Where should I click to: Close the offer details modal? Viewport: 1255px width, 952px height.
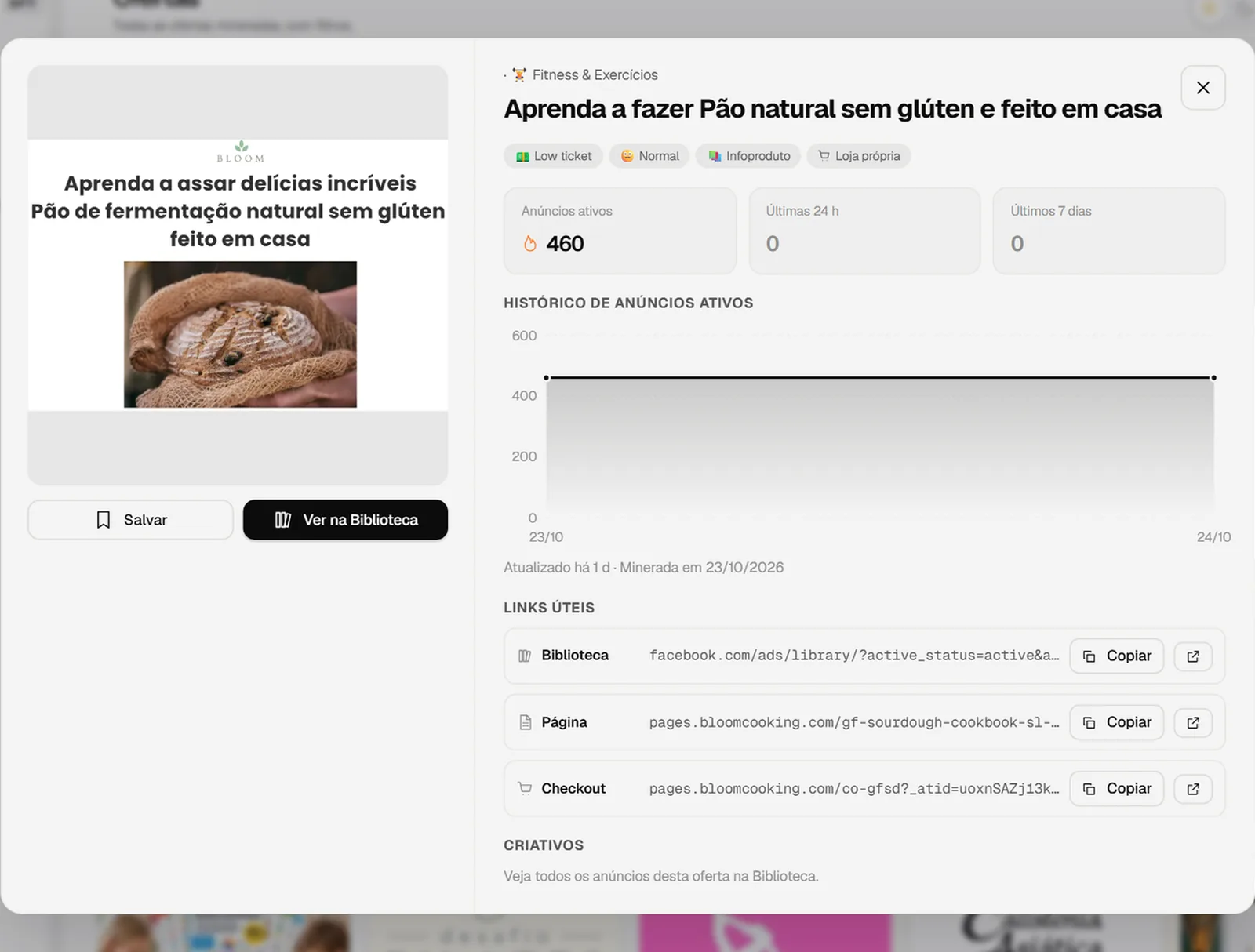pyautogui.click(x=1202, y=88)
